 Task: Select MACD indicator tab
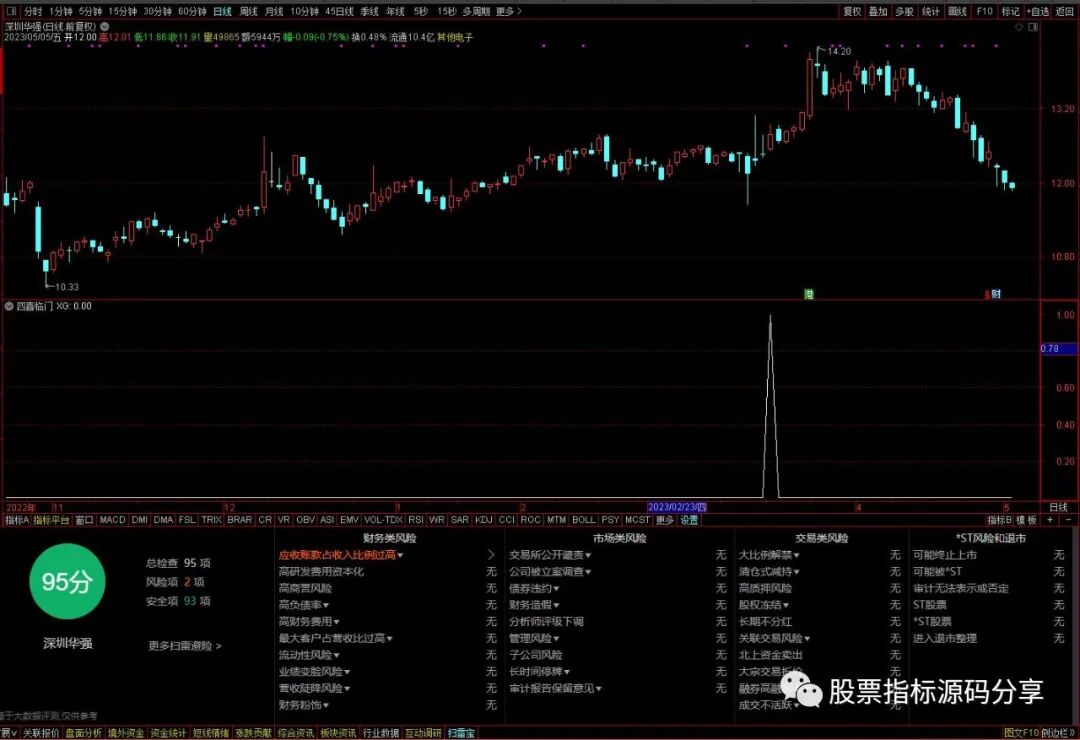point(112,520)
